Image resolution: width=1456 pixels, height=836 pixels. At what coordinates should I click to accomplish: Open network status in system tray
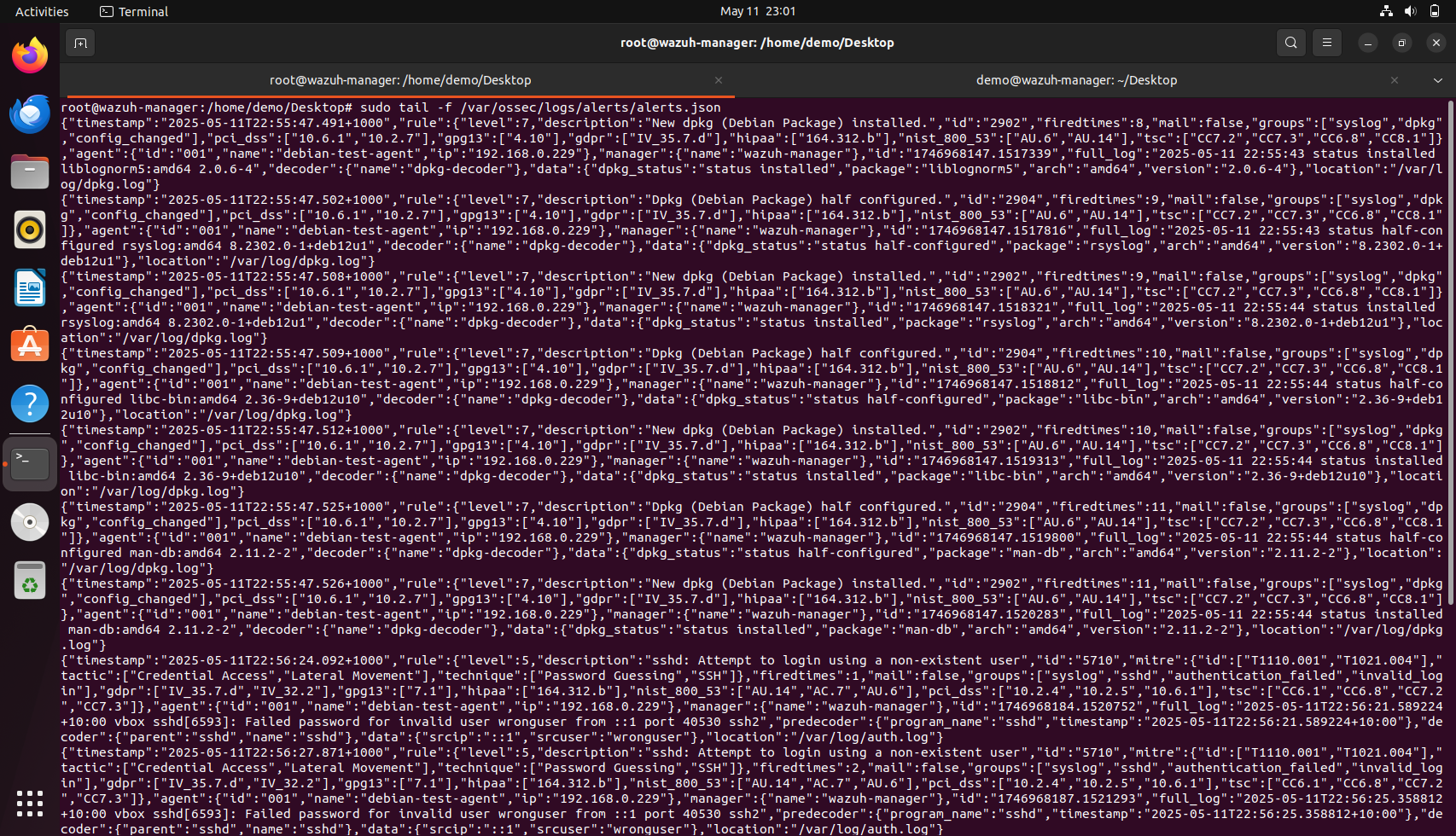point(1386,11)
